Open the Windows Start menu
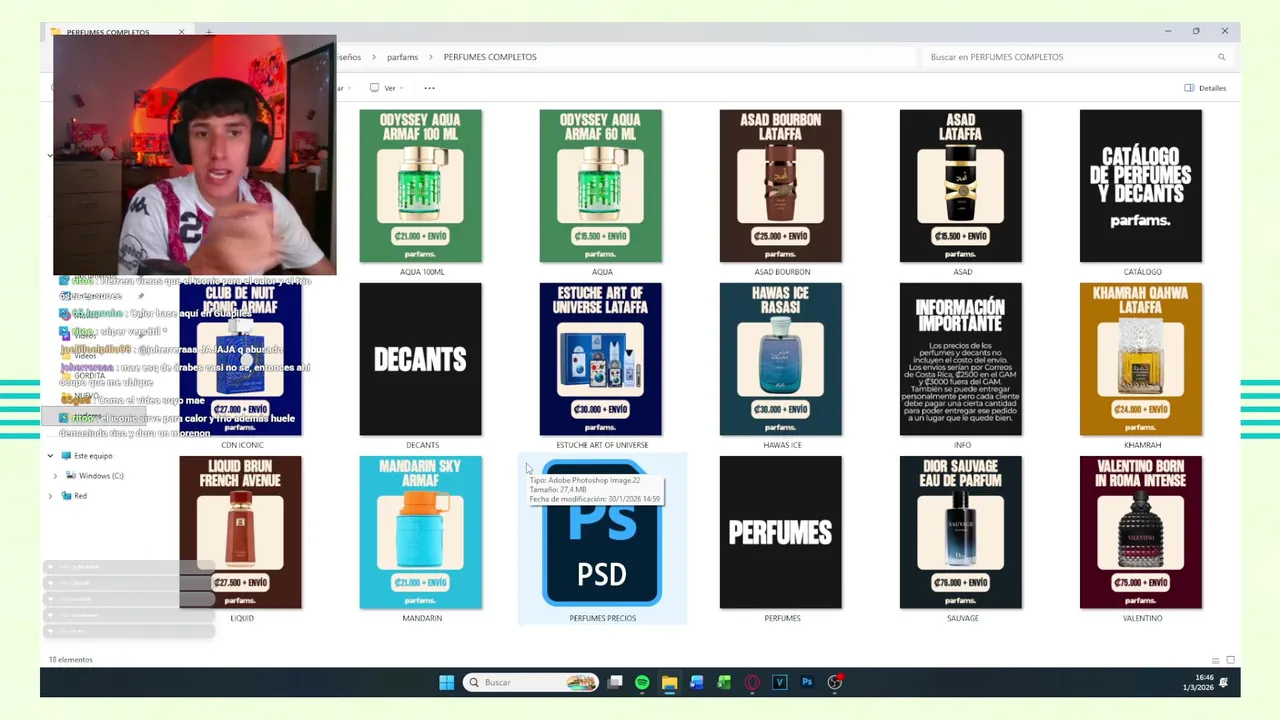The width and height of the screenshot is (1280, 720). tap(446, 682)
